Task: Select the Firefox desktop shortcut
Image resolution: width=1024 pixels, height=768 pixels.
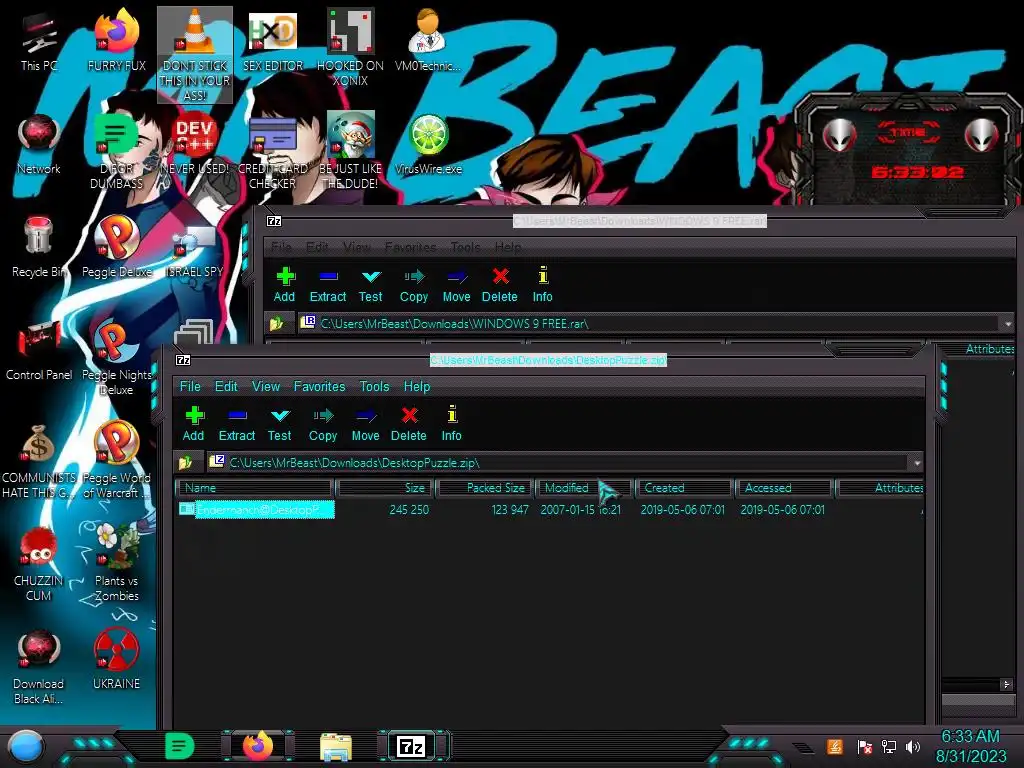Action: point(116,42)
